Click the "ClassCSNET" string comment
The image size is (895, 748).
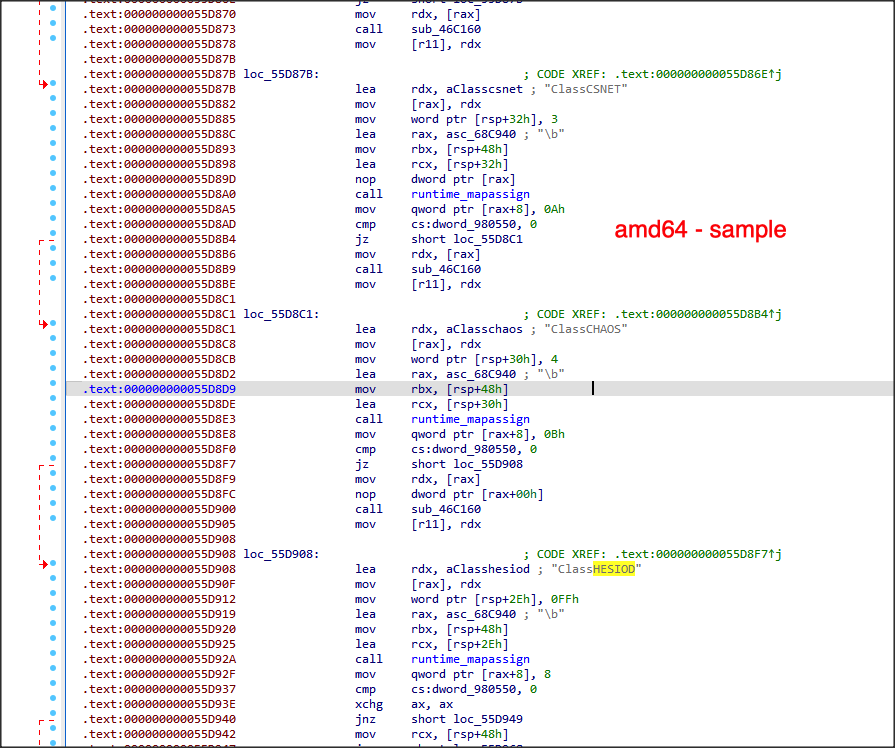click(x=586, y=89)
